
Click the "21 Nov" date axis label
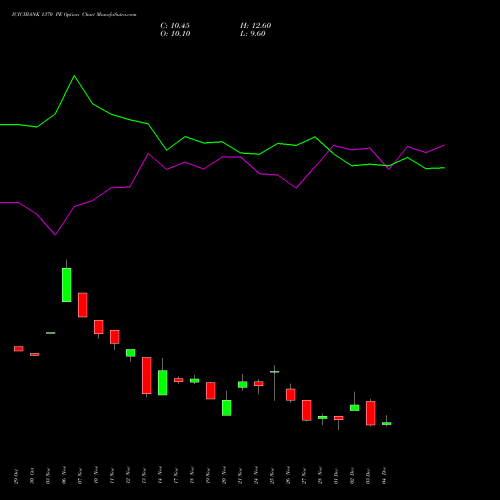pyautogui.click(x=240, y=476)
